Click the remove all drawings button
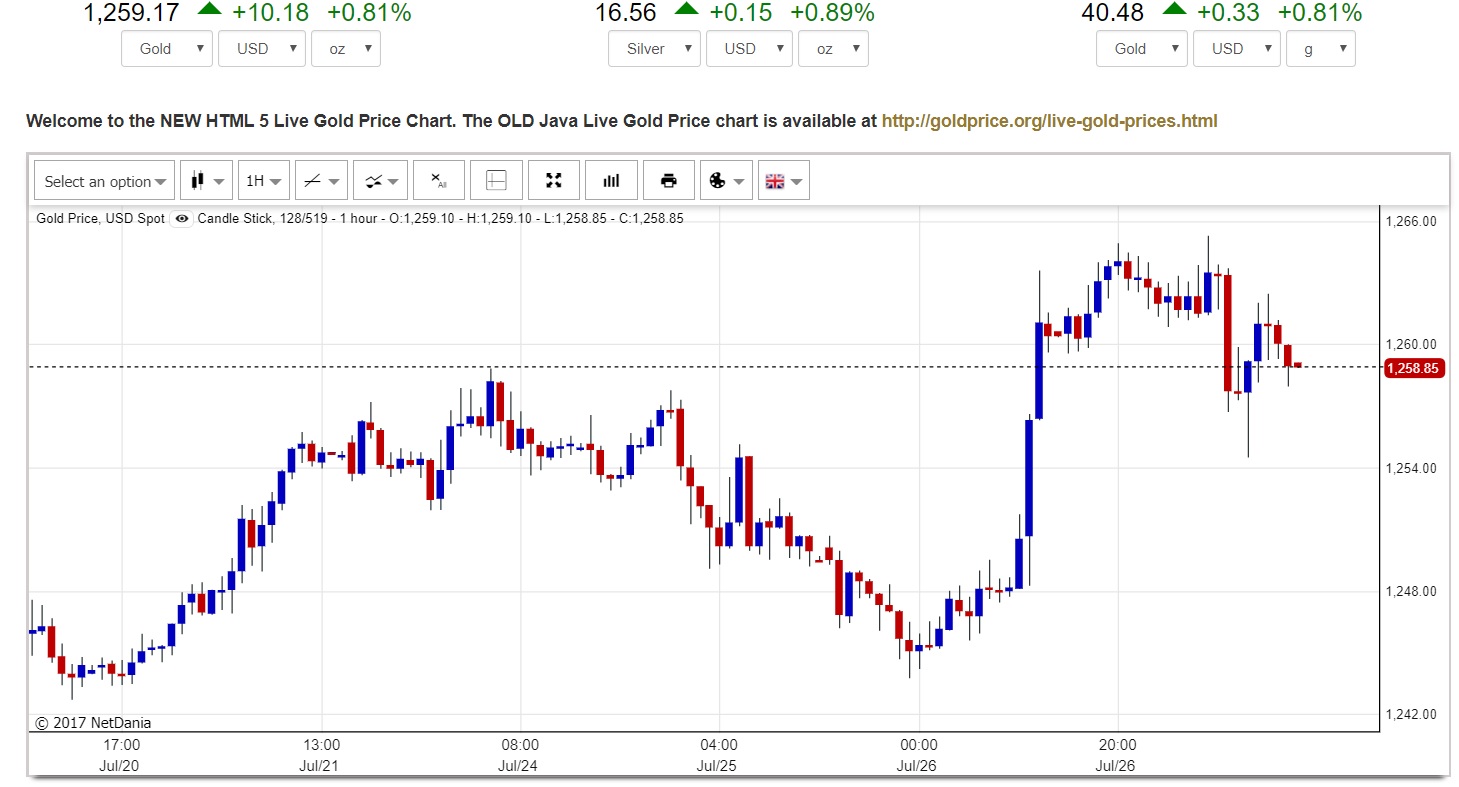This screenshot has width=1459, height=787. 439,181
